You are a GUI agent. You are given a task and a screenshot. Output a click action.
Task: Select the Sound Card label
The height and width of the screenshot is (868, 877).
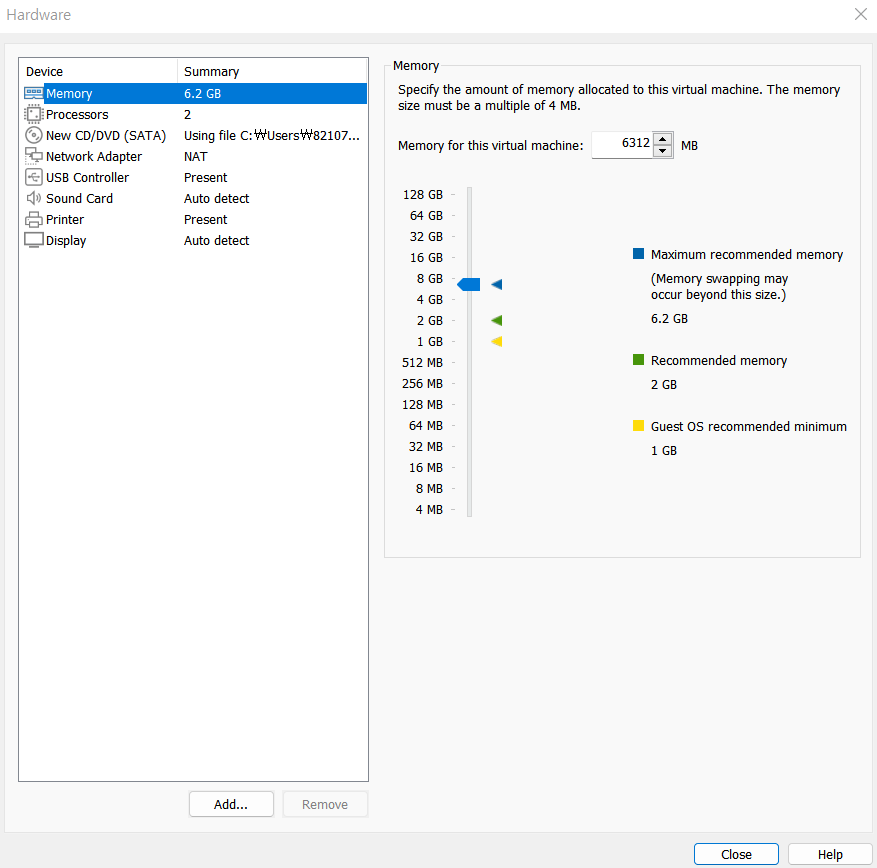pyautogui.click(x=79, y=199)
